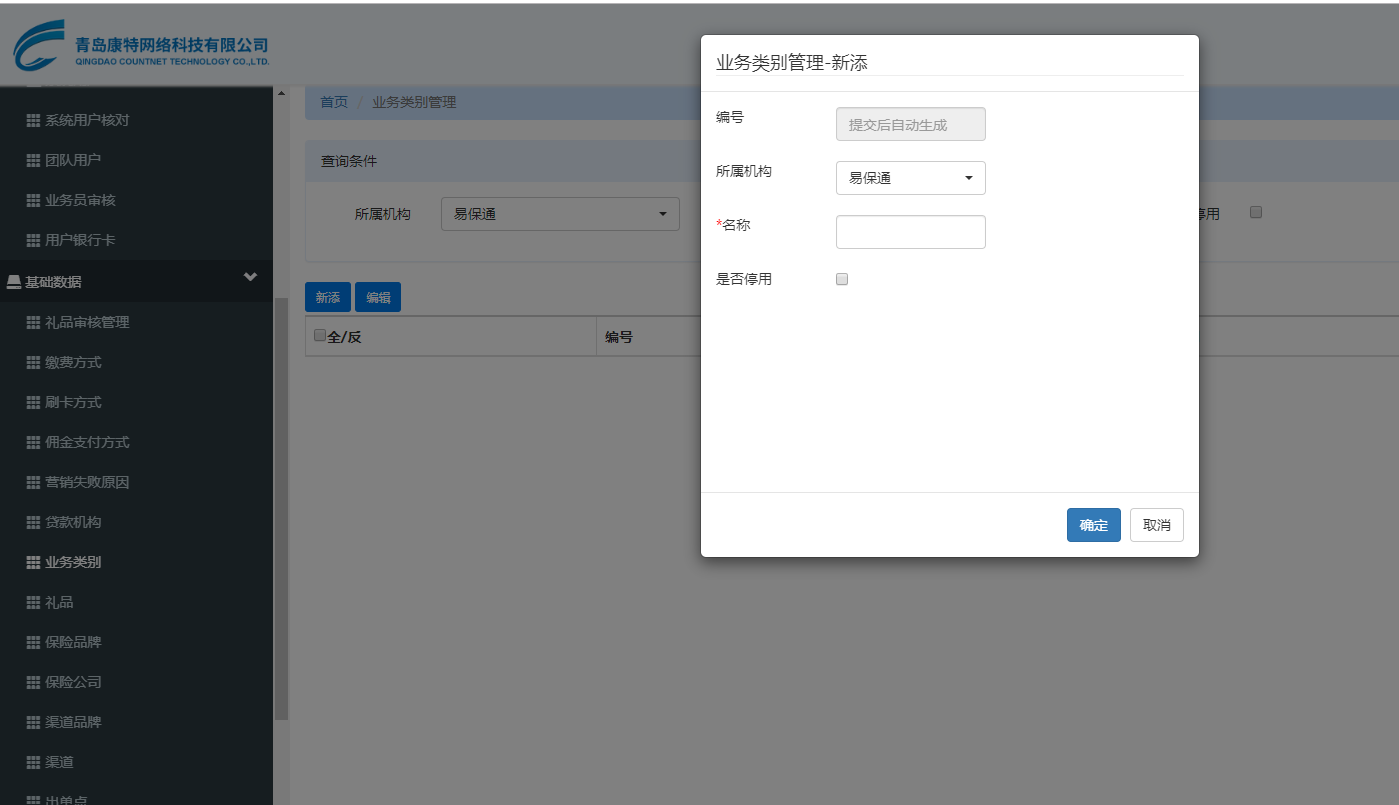Viewport: 1399px width, 805px height.
Task: Click the grid icon beside 营销失败原因
Action: [33, 482]
